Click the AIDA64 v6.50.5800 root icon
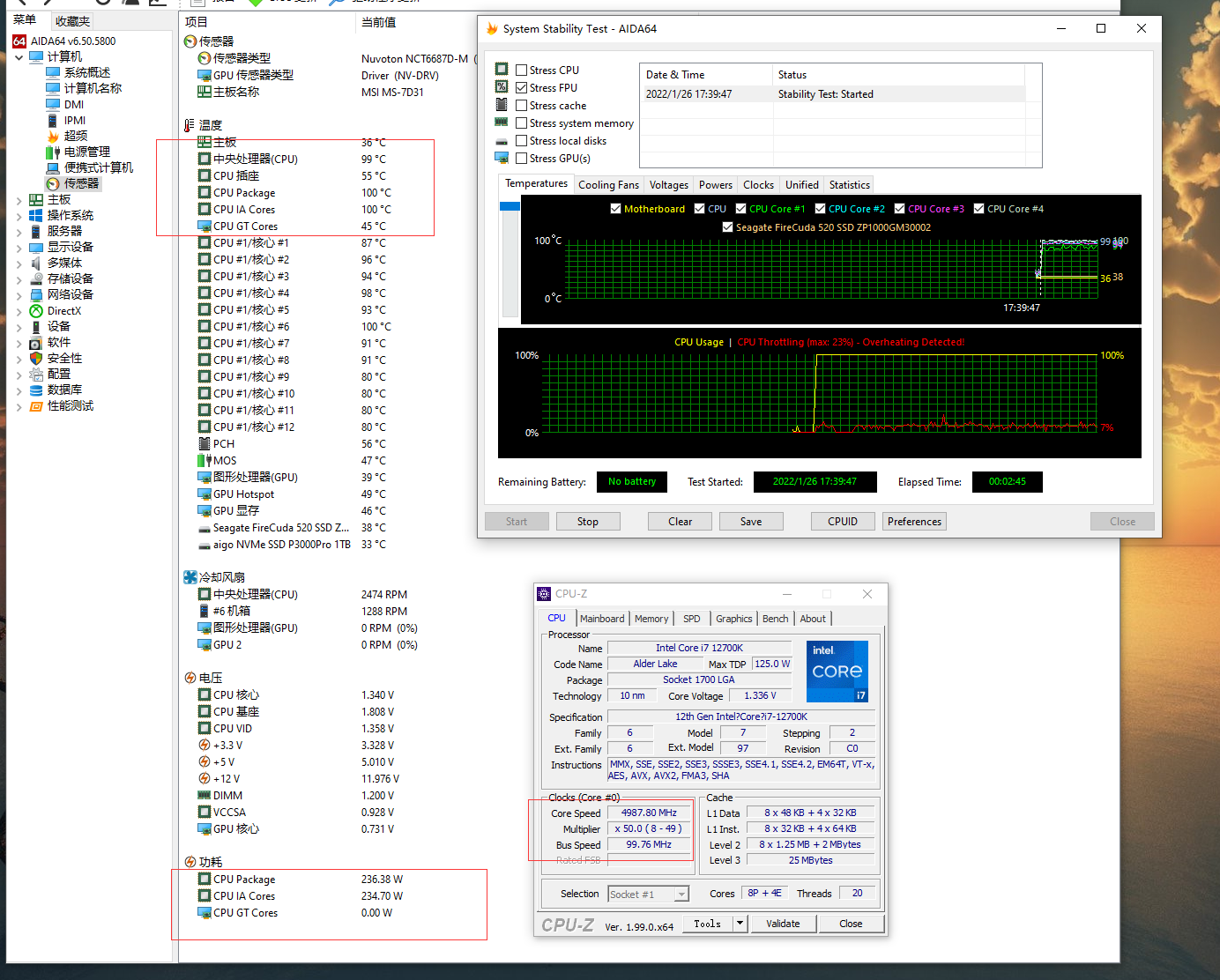Viewport: 1220px width, 980px height. click(x=19, y=41)
